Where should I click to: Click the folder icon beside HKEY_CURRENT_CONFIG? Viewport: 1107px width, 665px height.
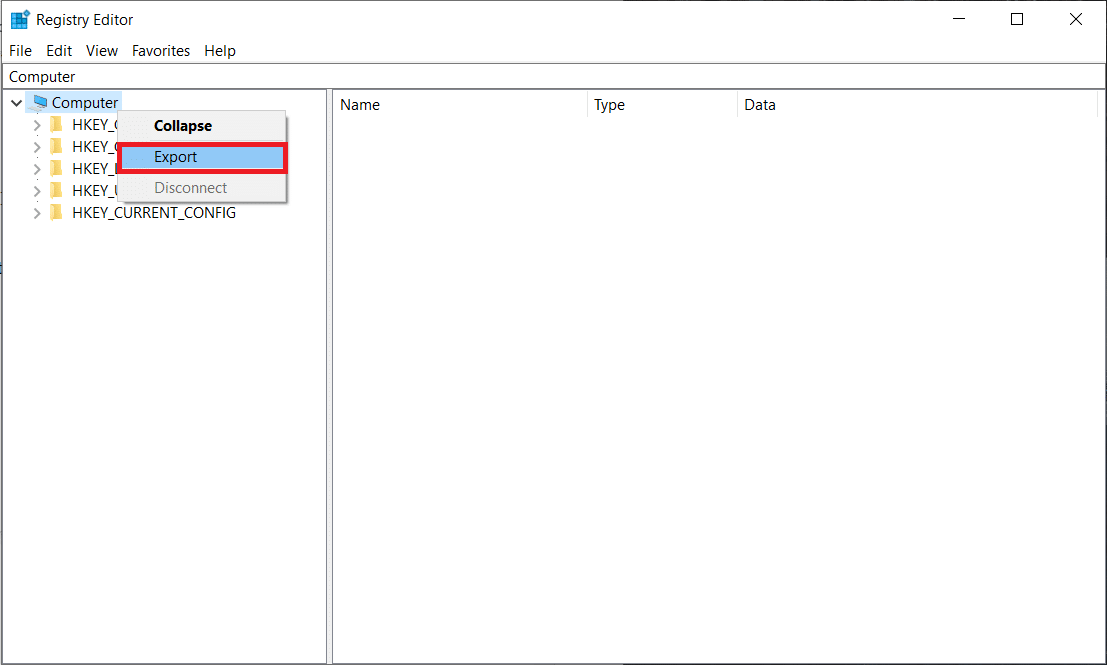coord(56,212)
